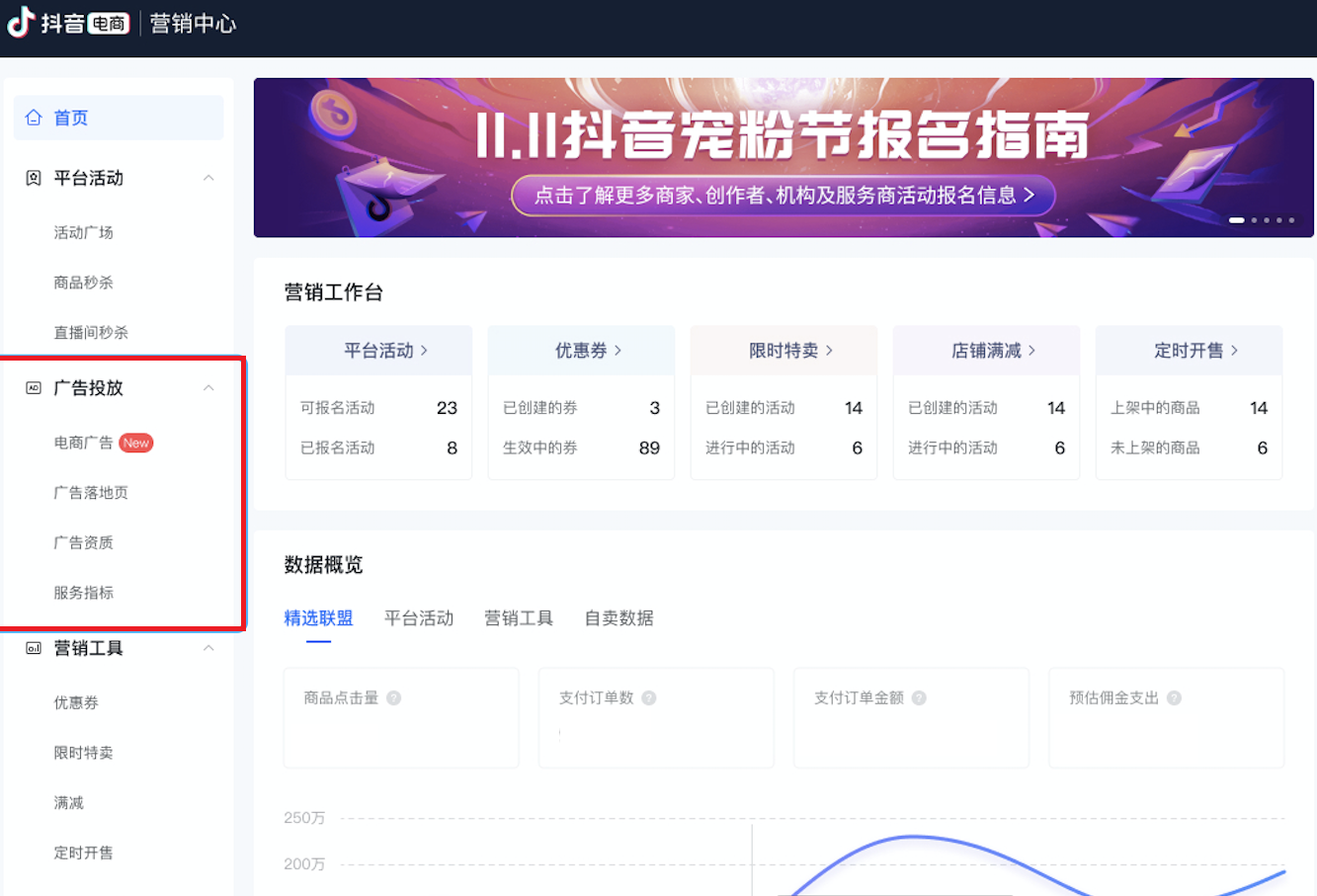Click 进行中的活动 in 店铺满减 card
1317x896 pixels.
pos(953,448)
